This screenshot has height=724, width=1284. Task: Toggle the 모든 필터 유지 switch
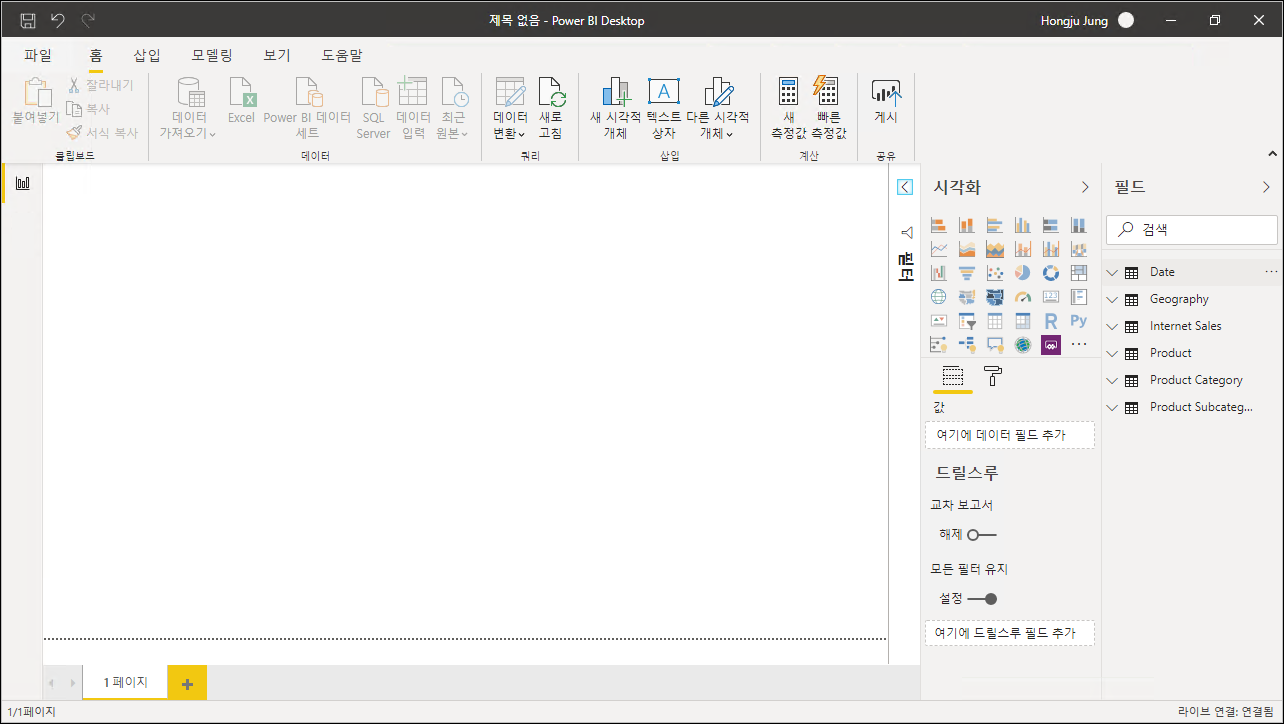[982, 599]
